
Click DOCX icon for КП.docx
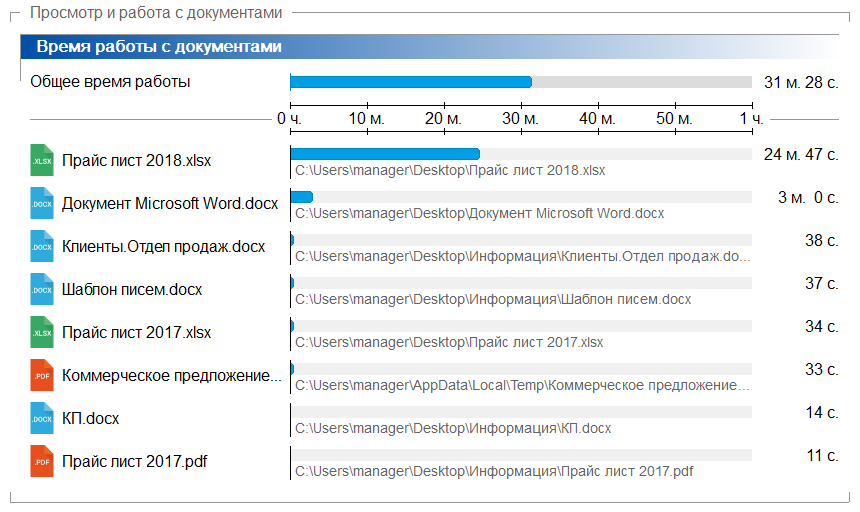[41, 418]
